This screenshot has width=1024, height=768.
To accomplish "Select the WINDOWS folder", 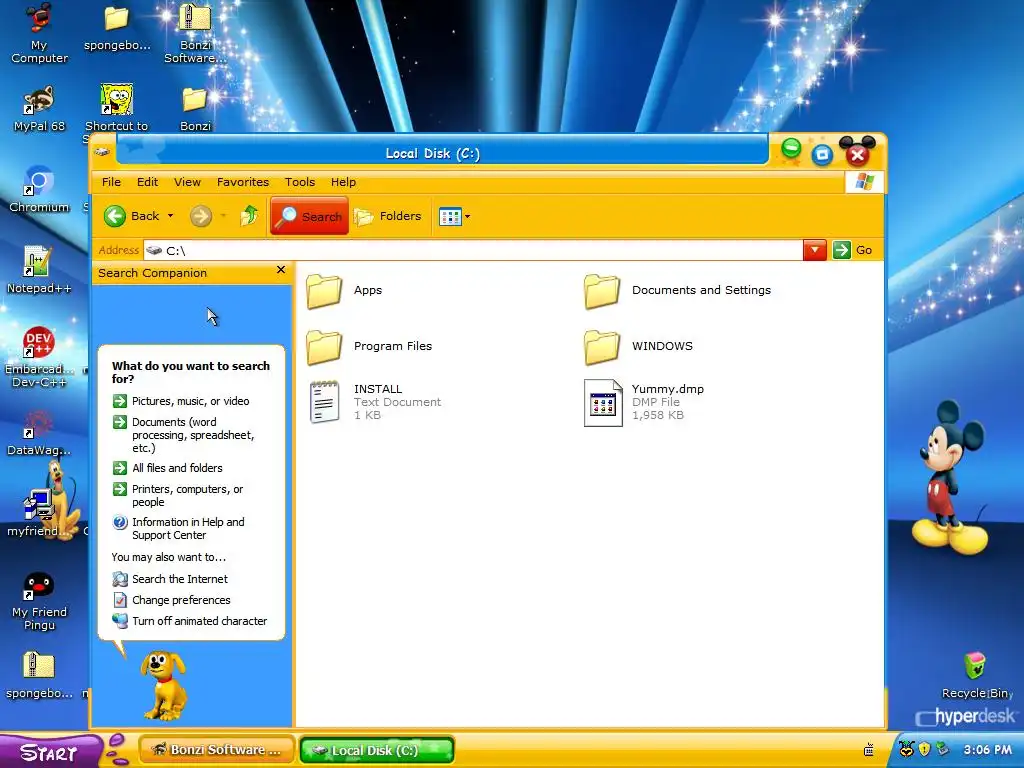I will click(638, 347).
